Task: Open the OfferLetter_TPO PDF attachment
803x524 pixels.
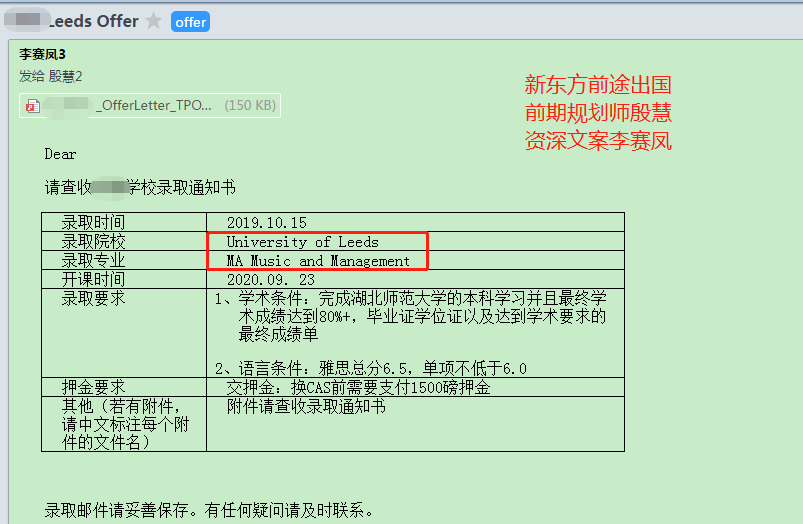Action: pos(150,106)
